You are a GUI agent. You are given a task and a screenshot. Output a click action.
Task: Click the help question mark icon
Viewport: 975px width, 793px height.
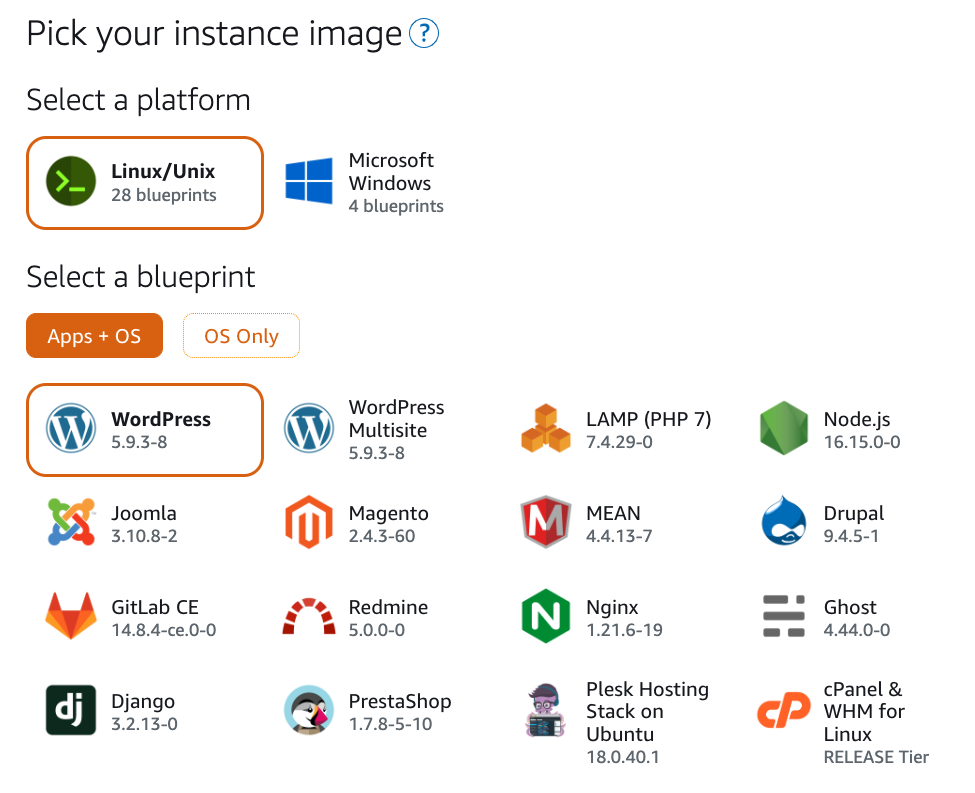(424, 35)
